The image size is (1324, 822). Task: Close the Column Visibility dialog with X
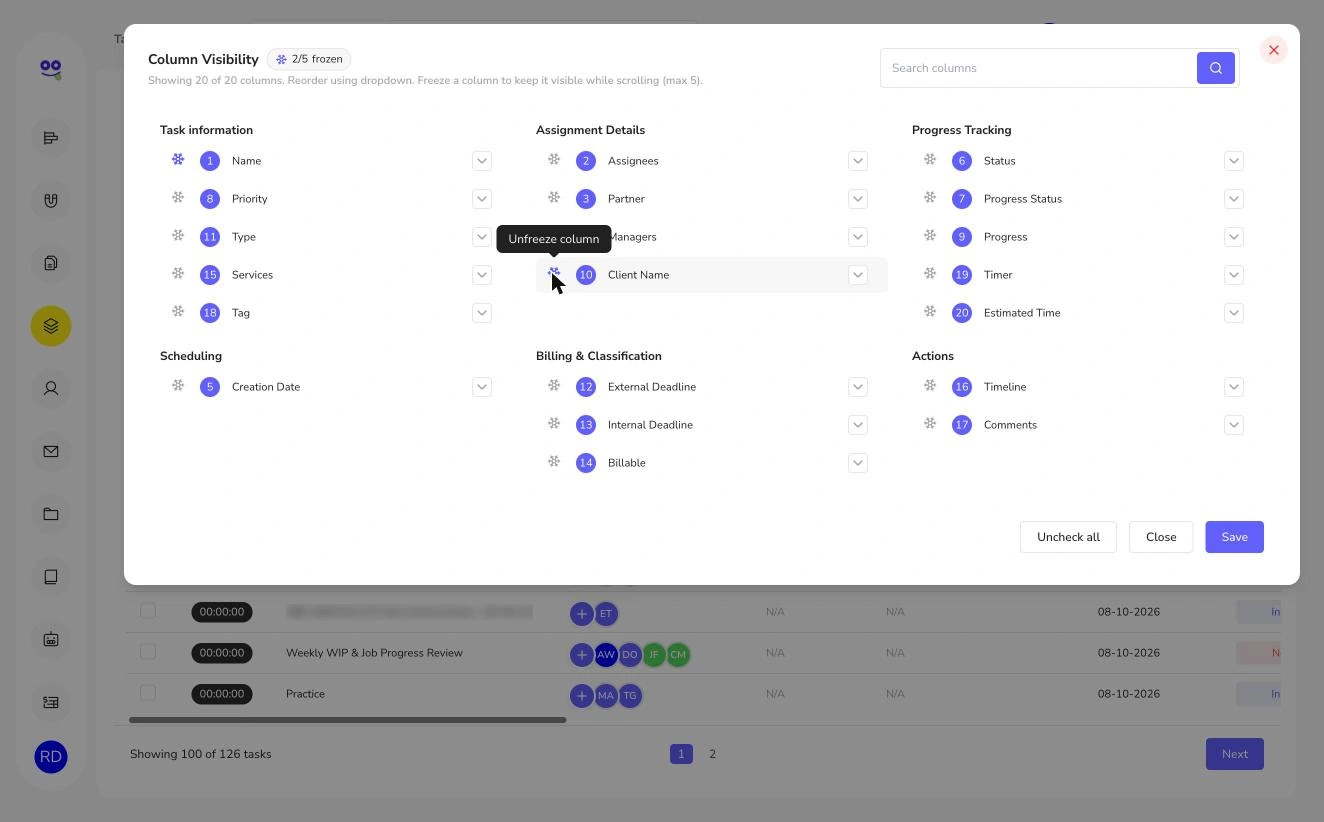click(x=1273, y=50)
